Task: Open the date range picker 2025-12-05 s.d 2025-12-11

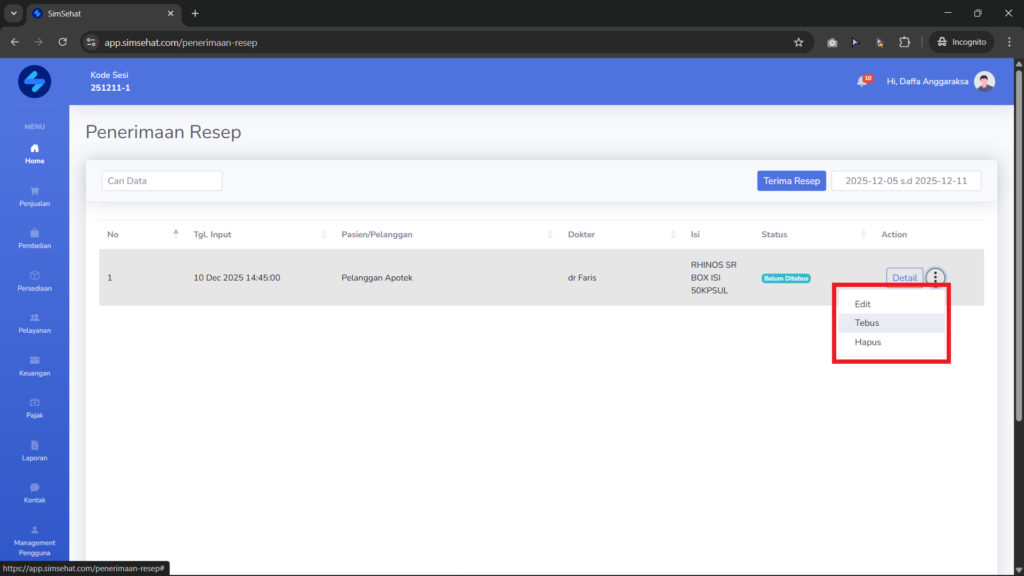Action: [x=906, y=181]
